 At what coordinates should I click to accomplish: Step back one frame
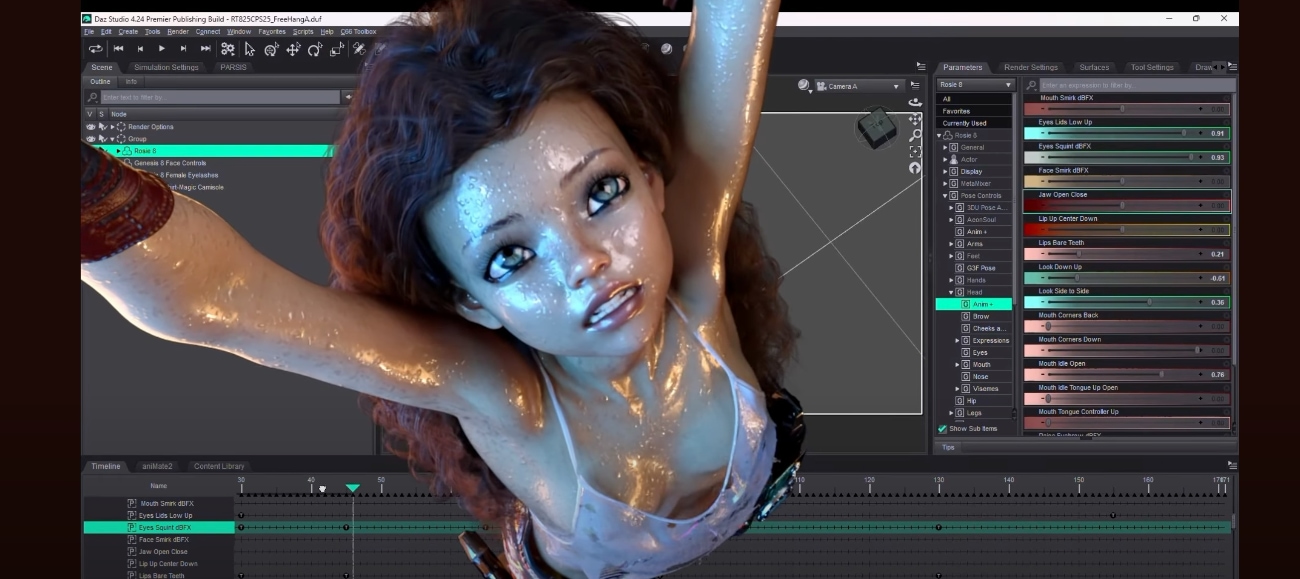pyautogui.click(x=140, y=48)
